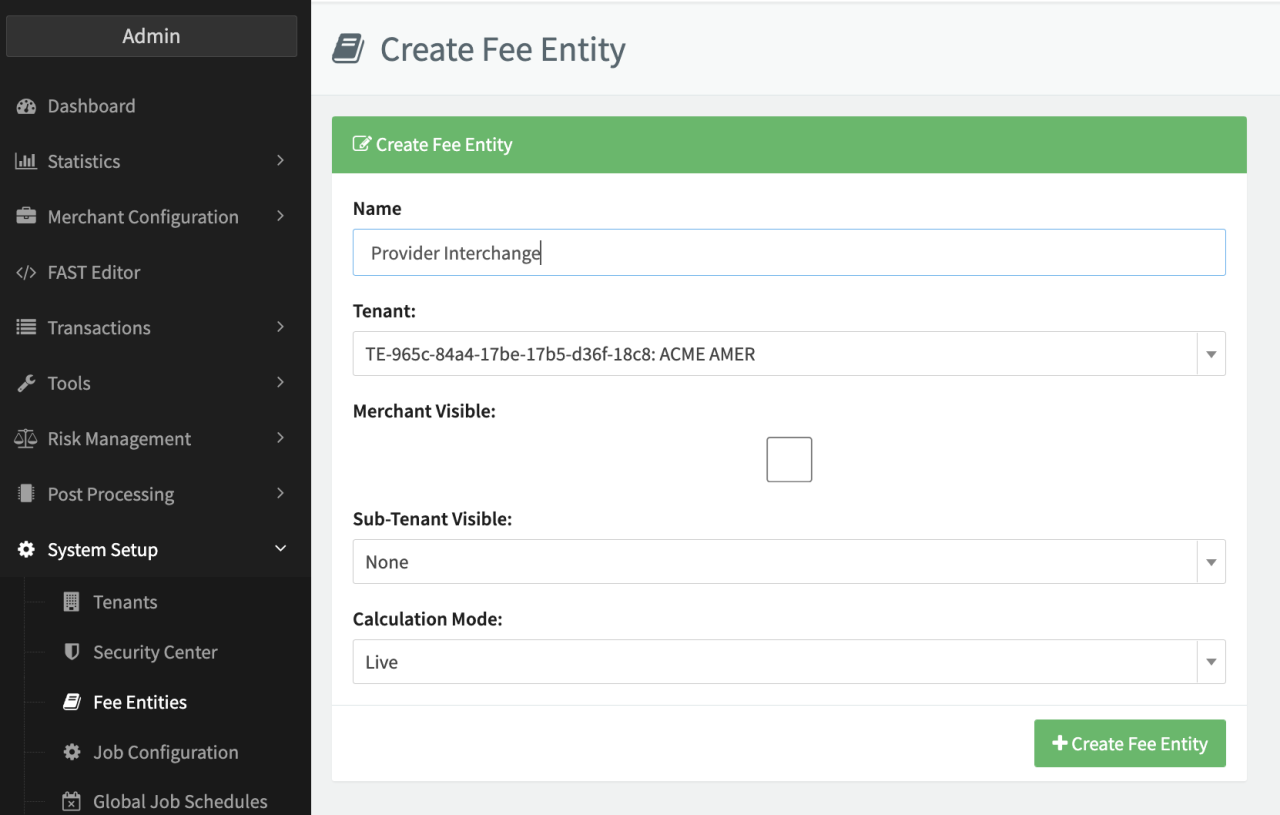This screenshot has height=815, width=1280.
Task: Click the Merchant Configuration briefcase icon
Action: (x=26, y=217)
